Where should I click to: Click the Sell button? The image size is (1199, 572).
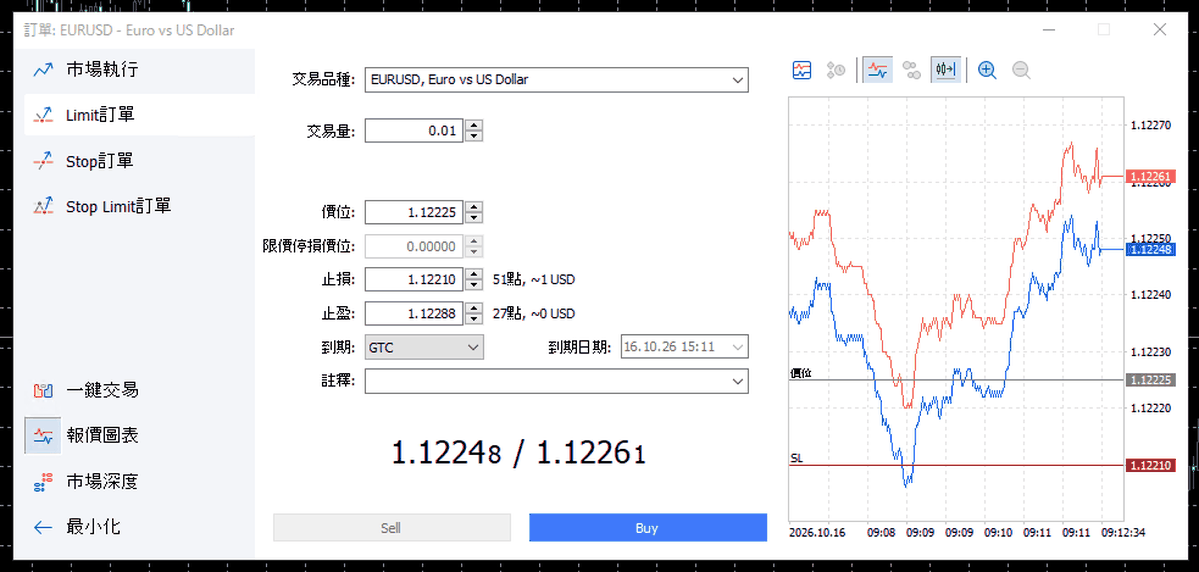coord(392,528)
